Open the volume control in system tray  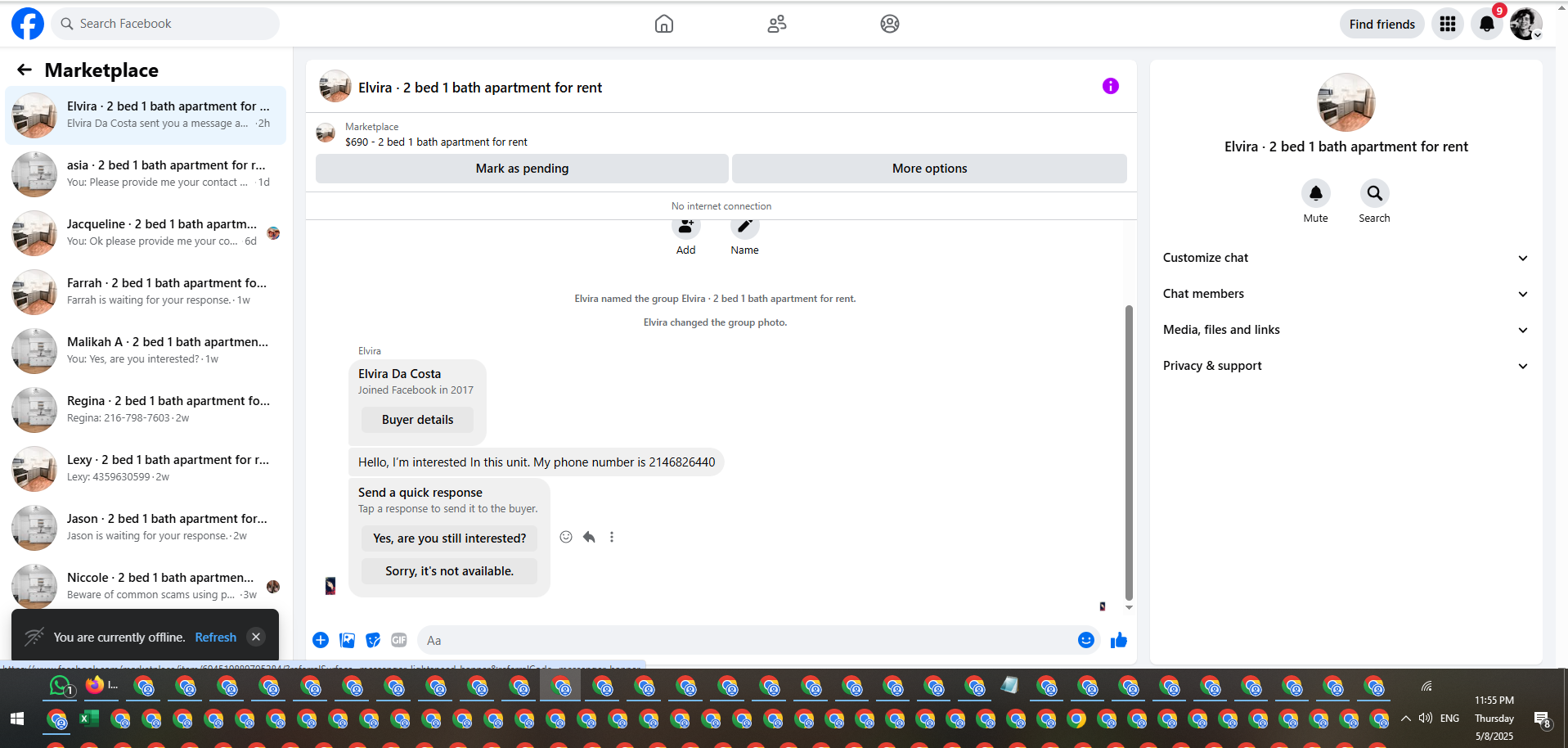pos(1426,718)
